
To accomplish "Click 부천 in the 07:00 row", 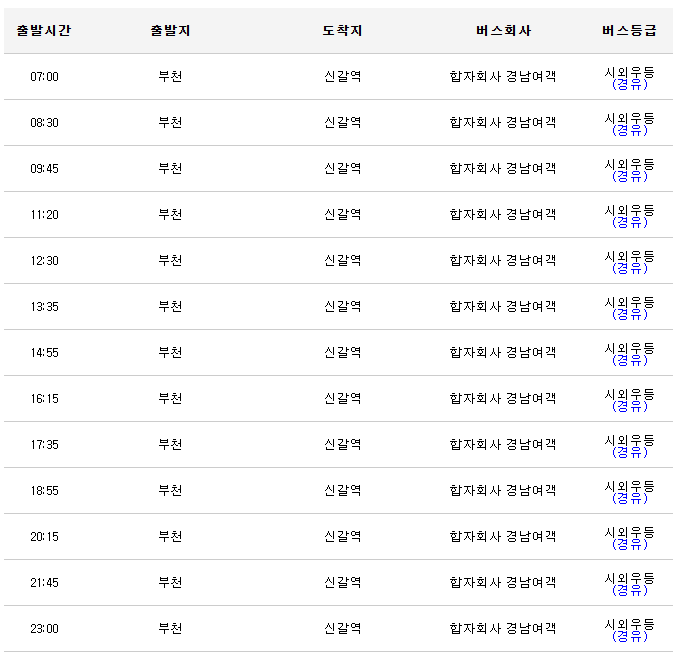I will point(170,76).
